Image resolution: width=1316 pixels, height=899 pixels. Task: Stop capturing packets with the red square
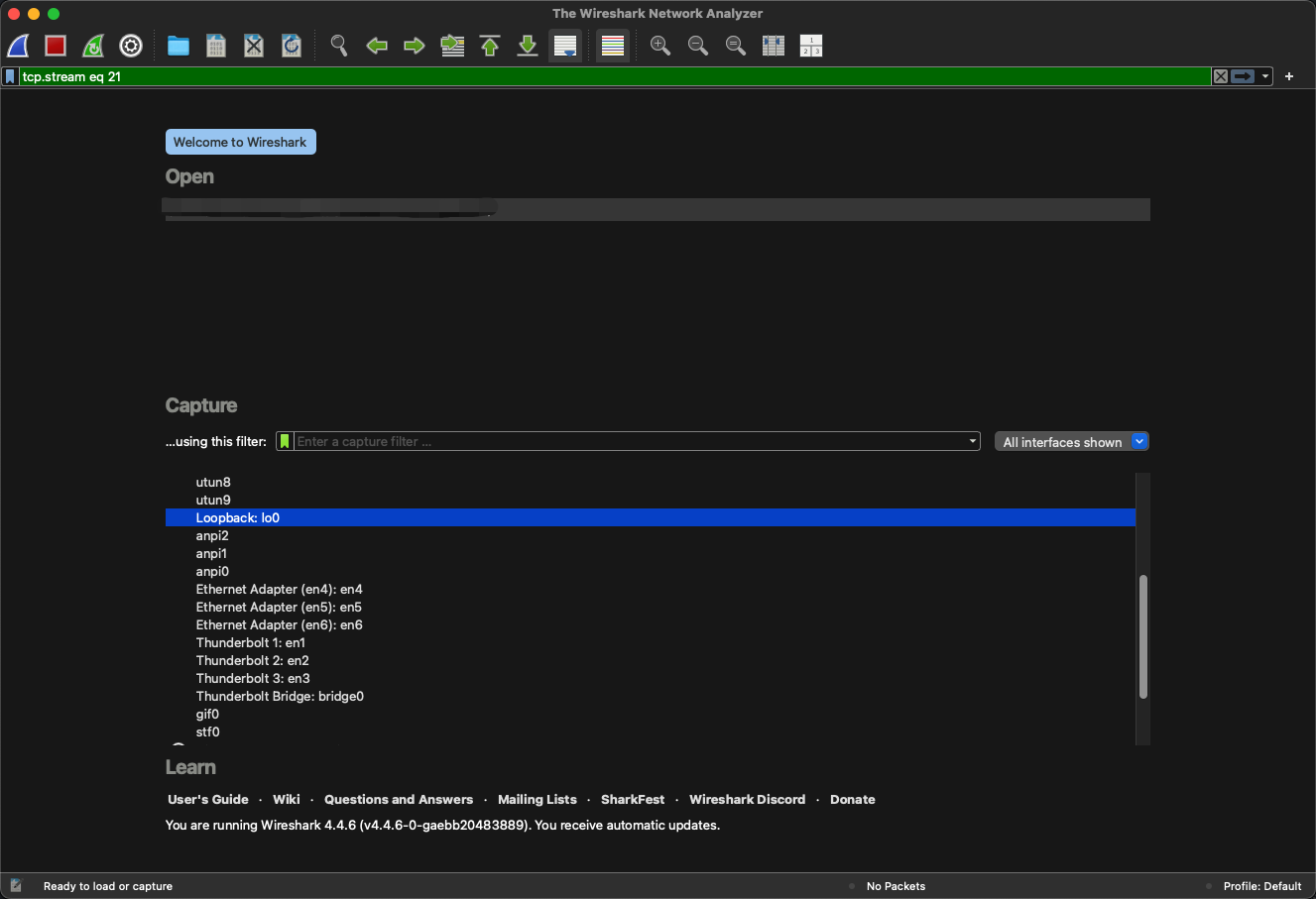[56, 46]
